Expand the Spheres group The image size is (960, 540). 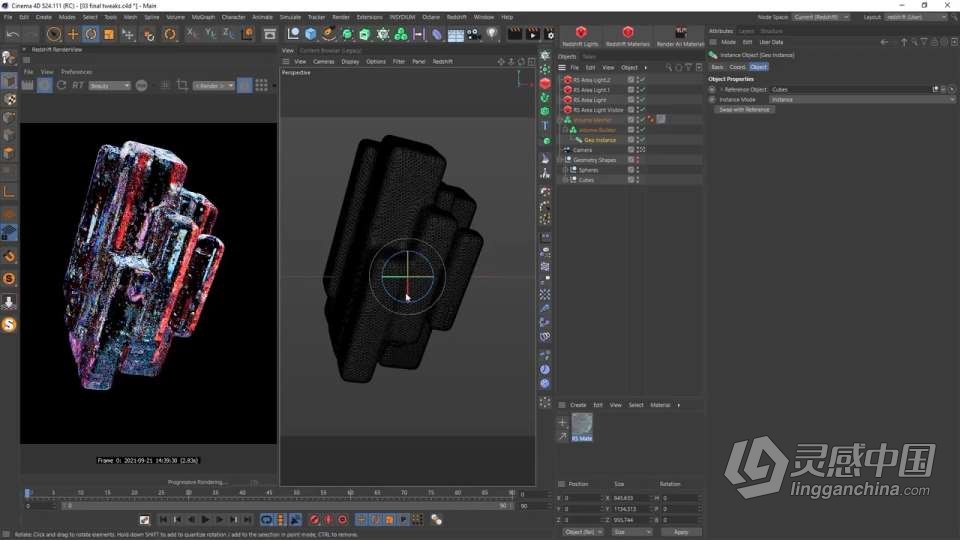(x=566, y=170)
